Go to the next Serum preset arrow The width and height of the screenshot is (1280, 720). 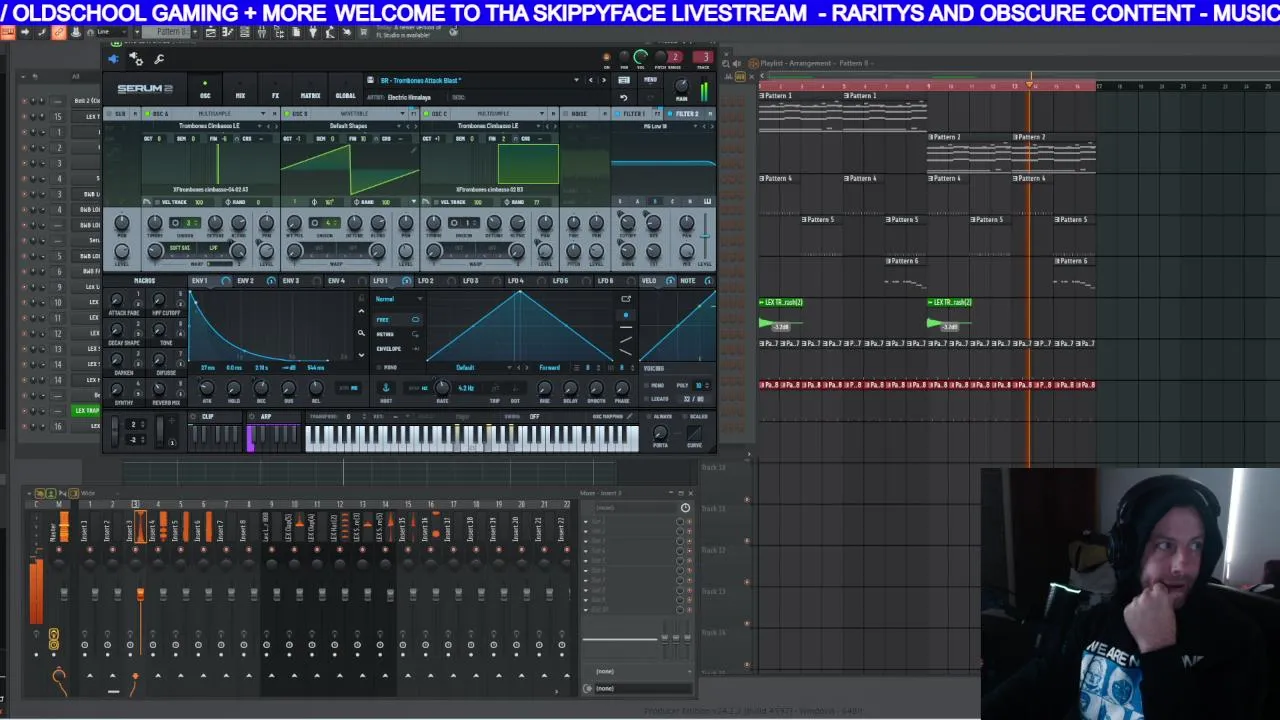603,80
